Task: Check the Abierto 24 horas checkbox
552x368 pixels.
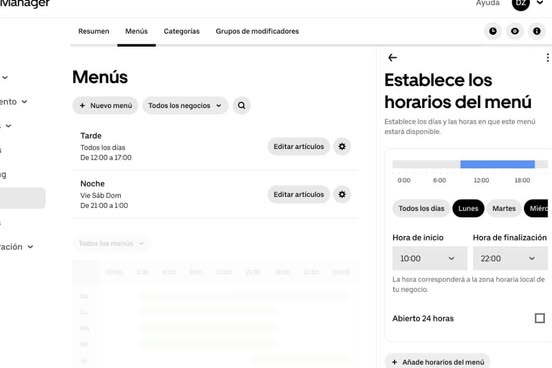Action: point(540,318)
